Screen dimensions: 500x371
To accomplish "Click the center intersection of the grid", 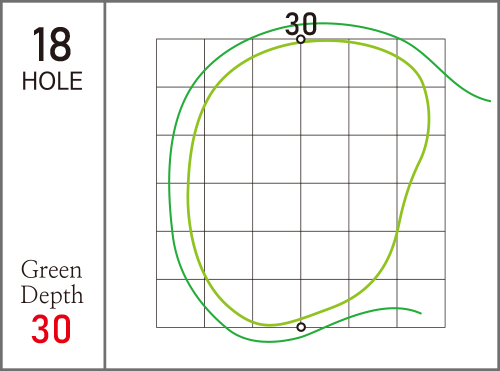I will pos(301,183).
